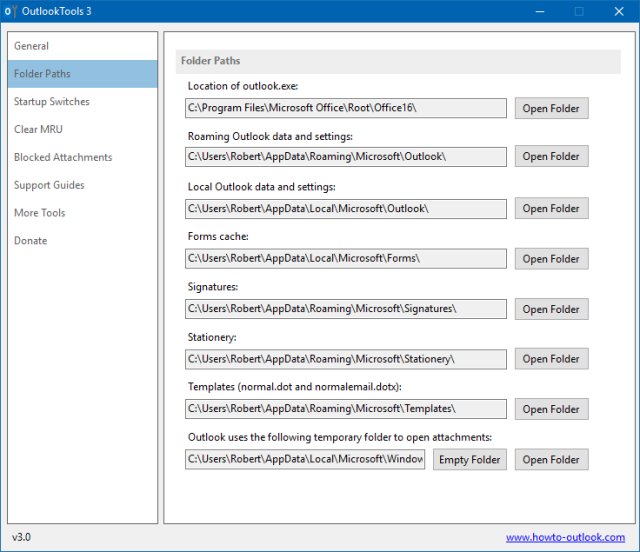Visit the www.howto-outlook.com link
The image size is (640, 552).
point(567,538)
